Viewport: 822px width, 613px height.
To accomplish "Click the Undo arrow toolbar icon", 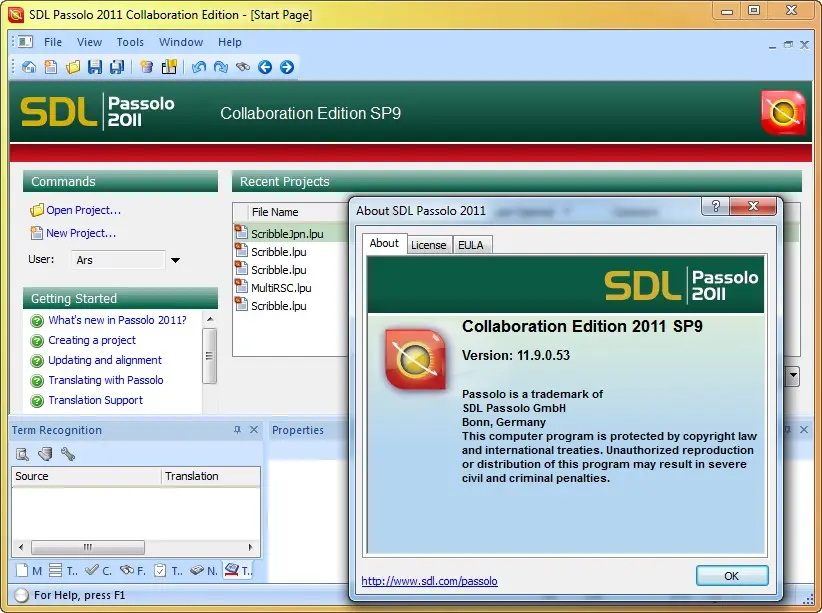I will click(x=199, y=67).
